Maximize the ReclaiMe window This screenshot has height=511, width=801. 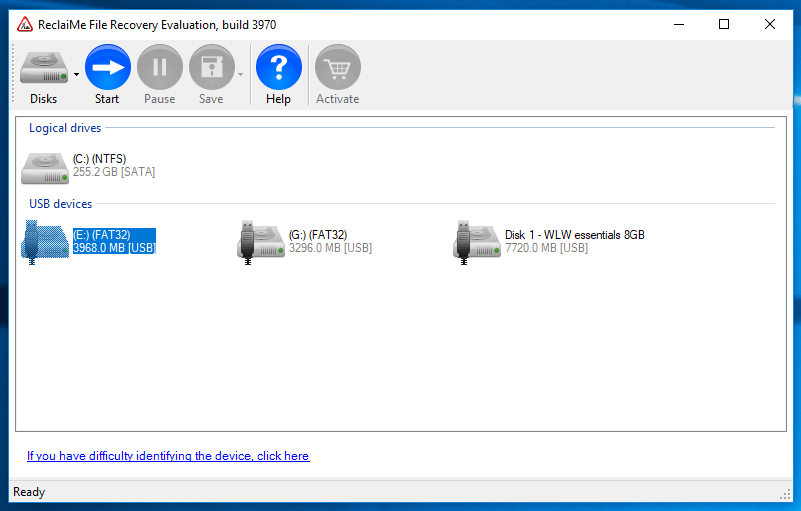pyautogui.click(x=724, y=25)
